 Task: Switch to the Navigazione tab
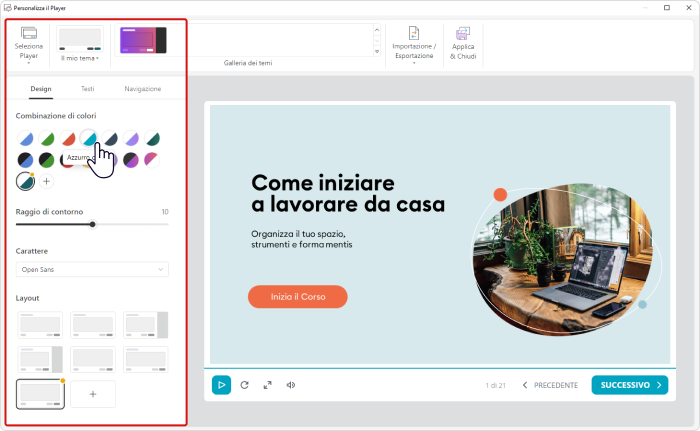pos(142,89)
